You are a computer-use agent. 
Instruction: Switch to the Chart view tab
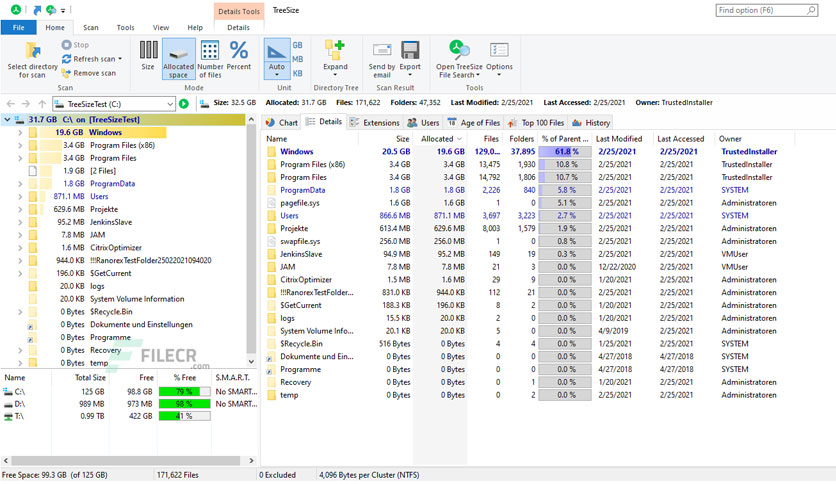coord(282,123)
